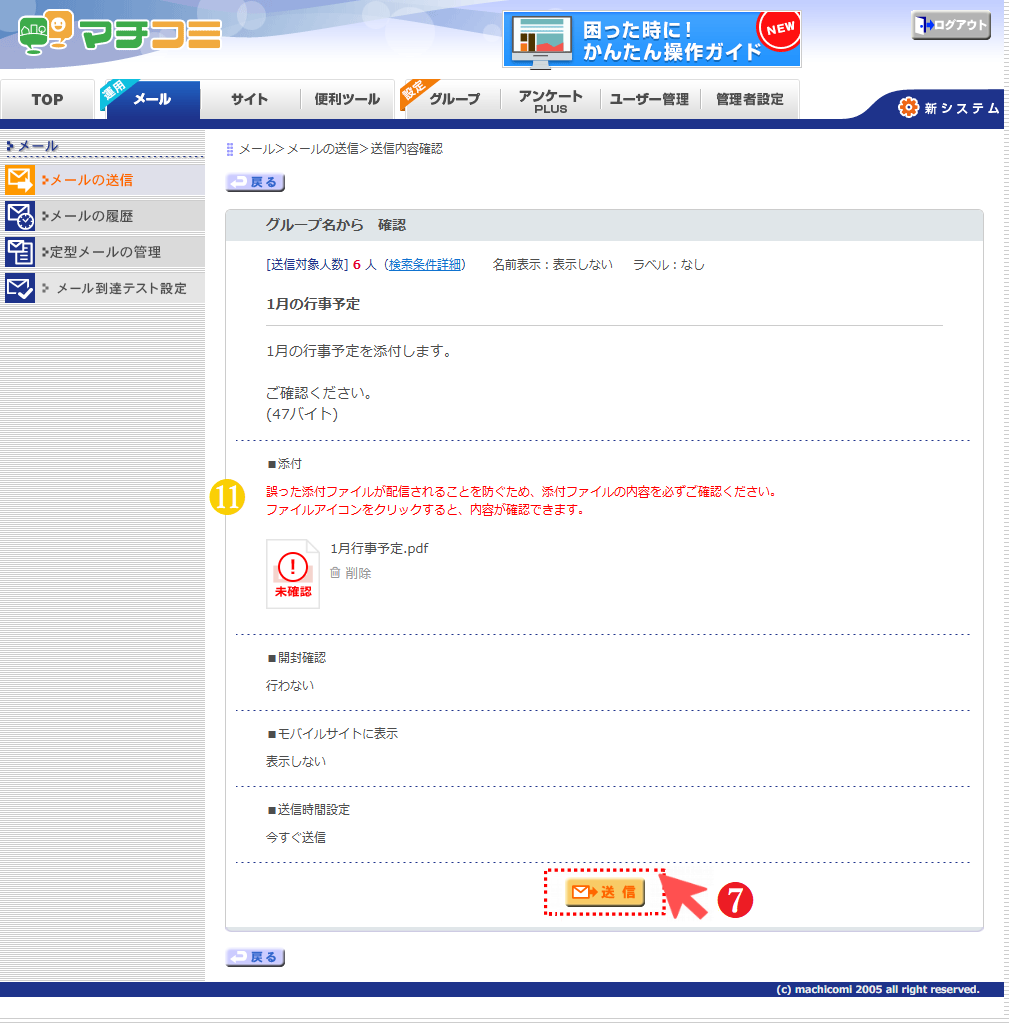Viewport: 1009px width, 1023px height.
Task: Click the unconfirmed PDF attachment icon
Action: tap(293, 574)
